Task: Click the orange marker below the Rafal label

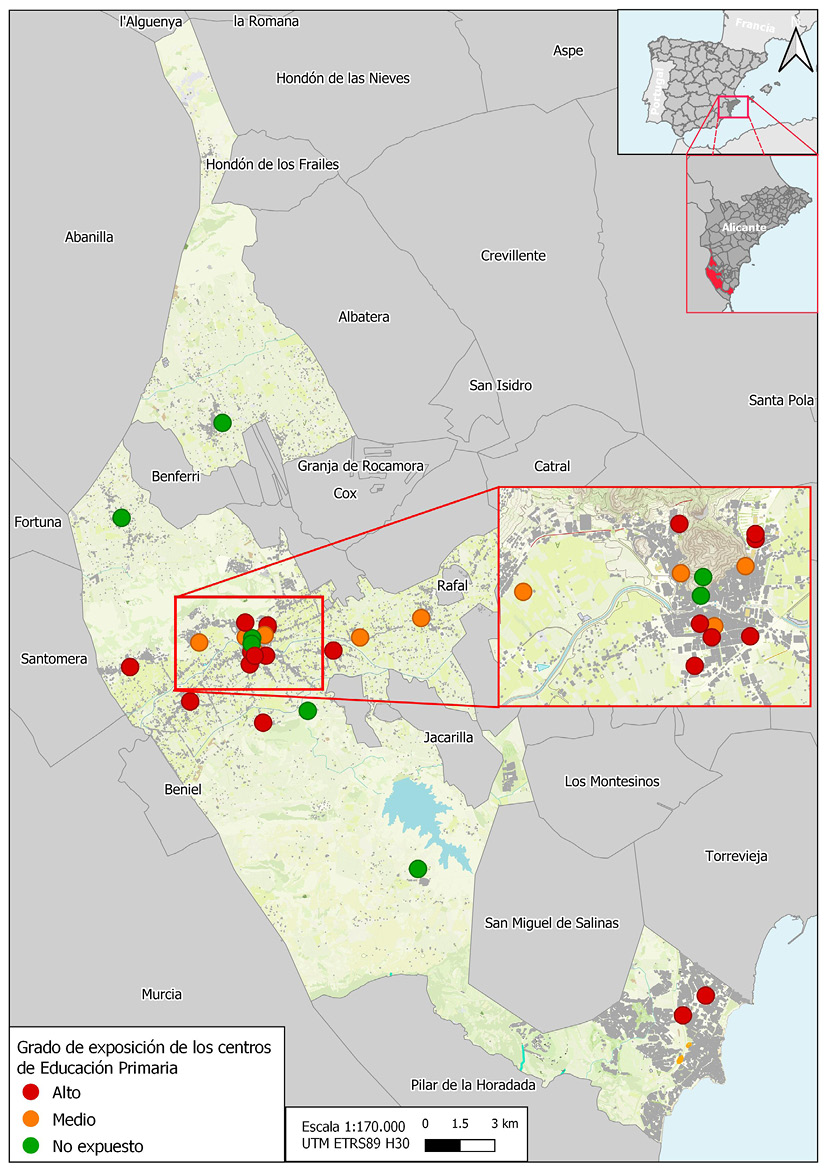Action: pyautogui.click(x=421, y=618)
